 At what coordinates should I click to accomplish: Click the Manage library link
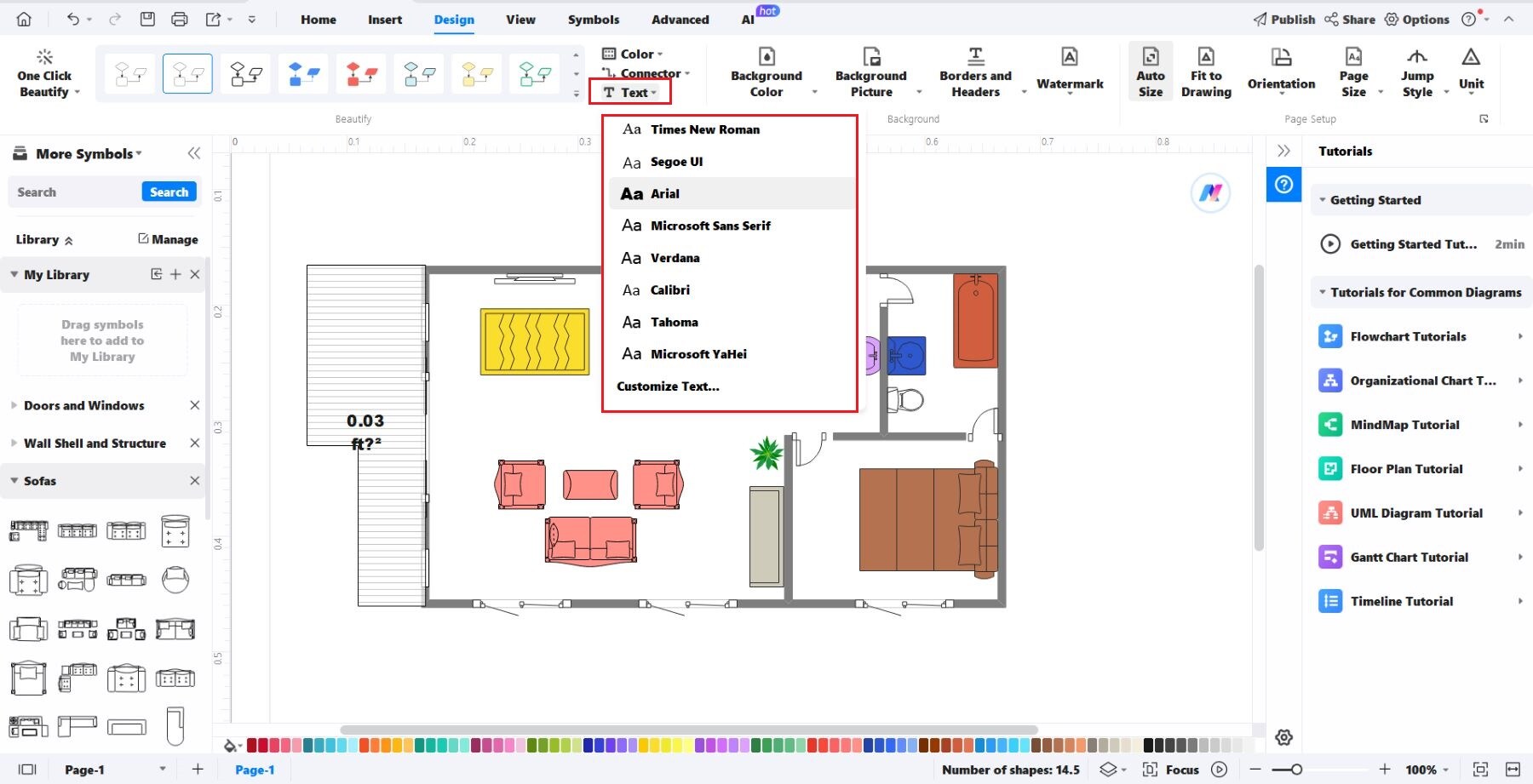(x=168, y=239)
